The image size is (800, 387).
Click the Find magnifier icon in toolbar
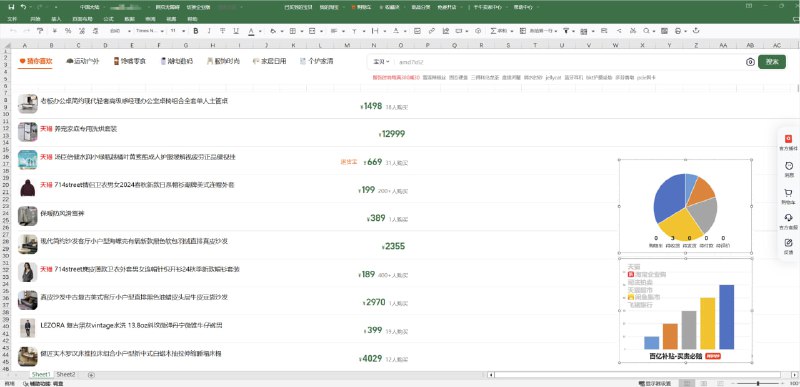tap(646, 31)
